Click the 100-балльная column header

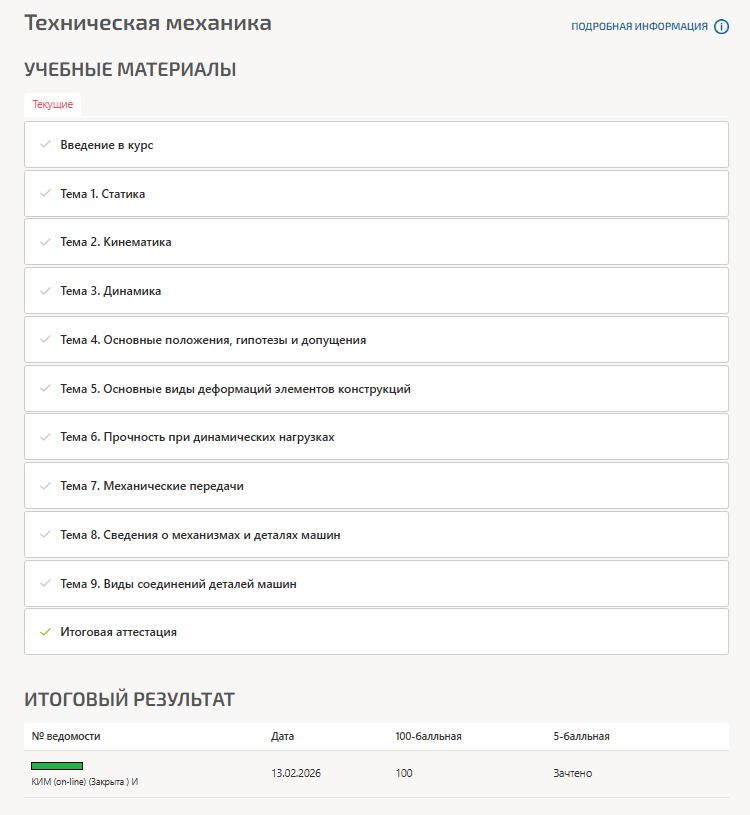coord(428,737)
